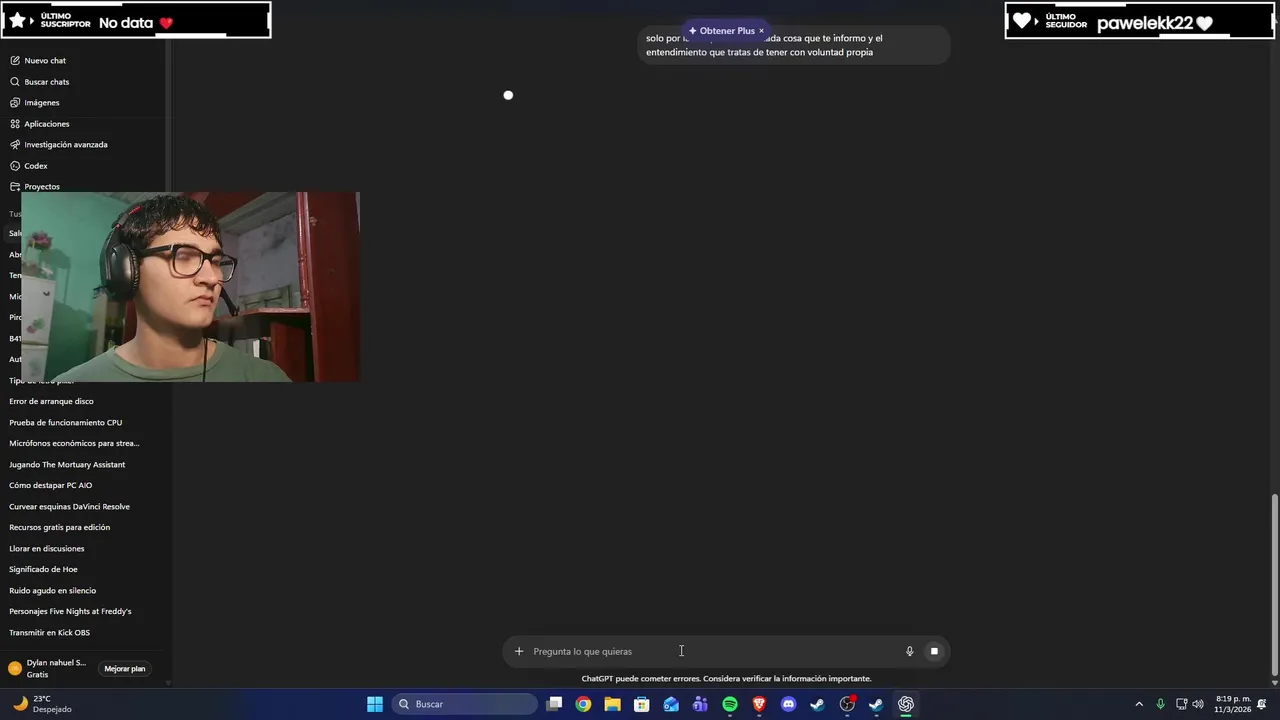Screen dimensions: 1280x720
Task: Click the Pregunta lo que quieras field
Action: tap(715, 651)
